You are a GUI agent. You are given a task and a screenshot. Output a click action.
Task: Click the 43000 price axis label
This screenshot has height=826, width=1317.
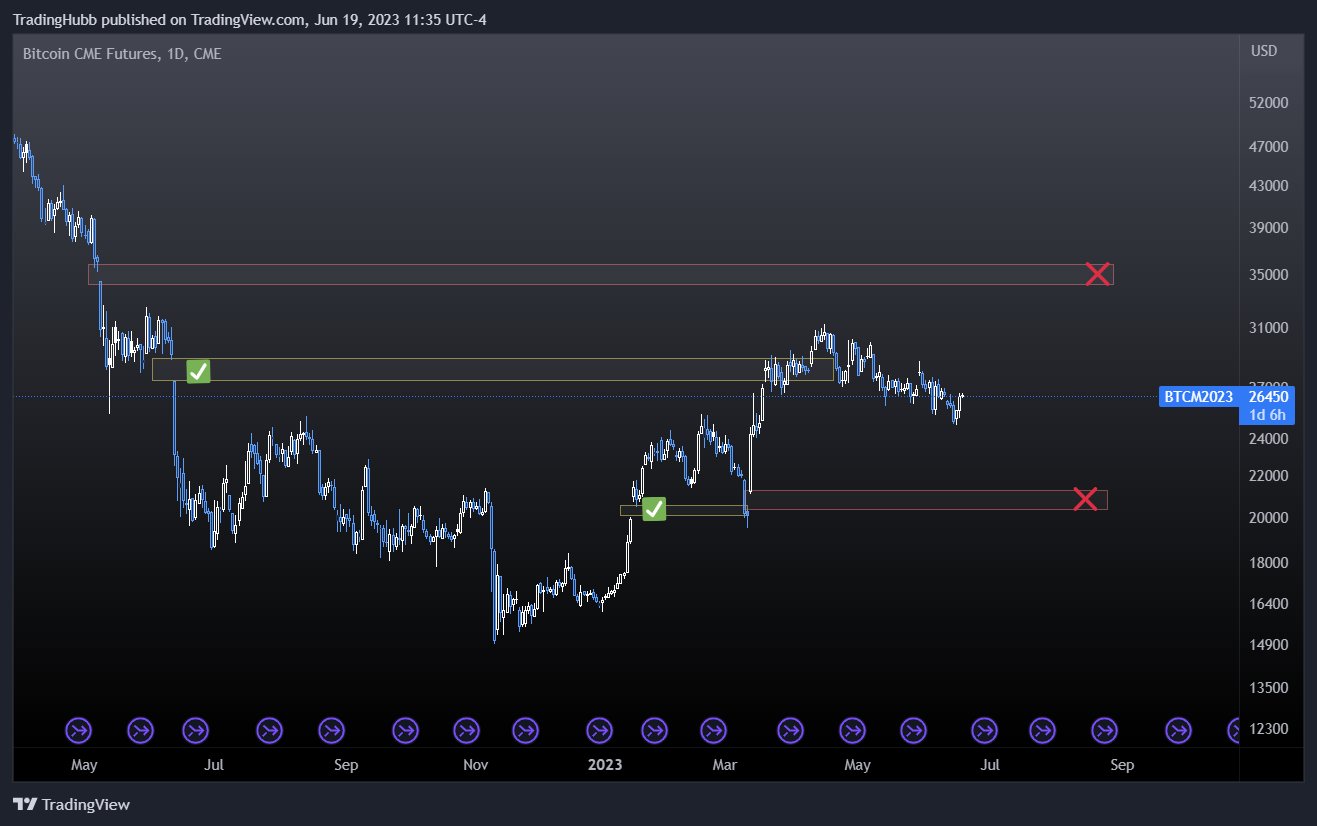click(1268, 186)
